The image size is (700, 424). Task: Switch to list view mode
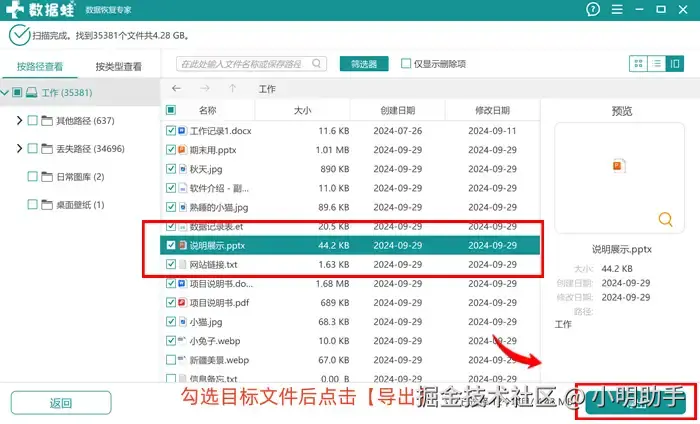[x=657, y=64]
